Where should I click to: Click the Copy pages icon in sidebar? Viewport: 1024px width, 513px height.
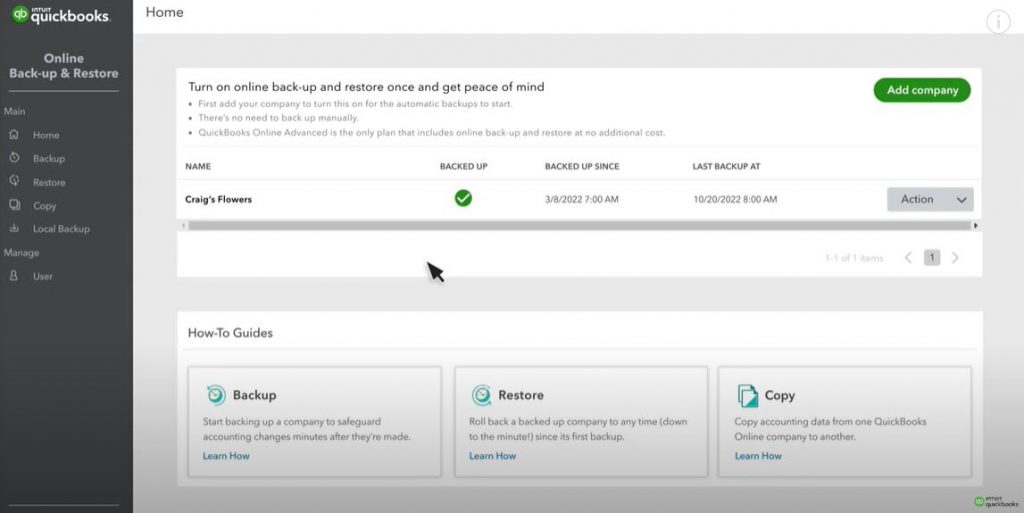(x=14, y=205)
